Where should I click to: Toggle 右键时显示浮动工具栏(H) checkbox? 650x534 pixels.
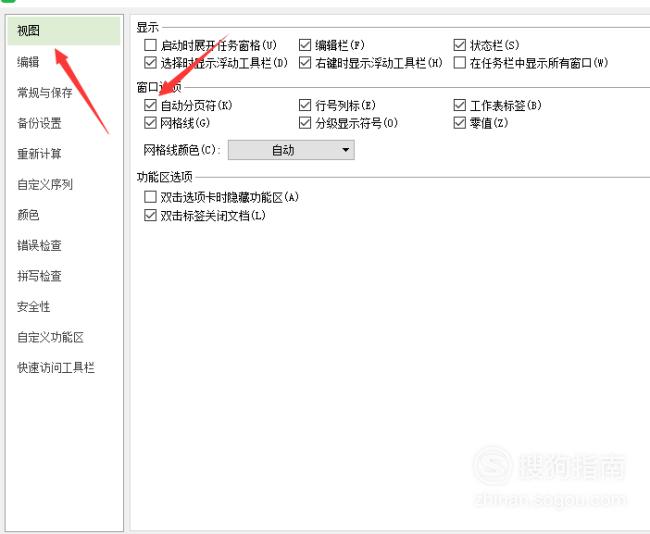(305, 63)
